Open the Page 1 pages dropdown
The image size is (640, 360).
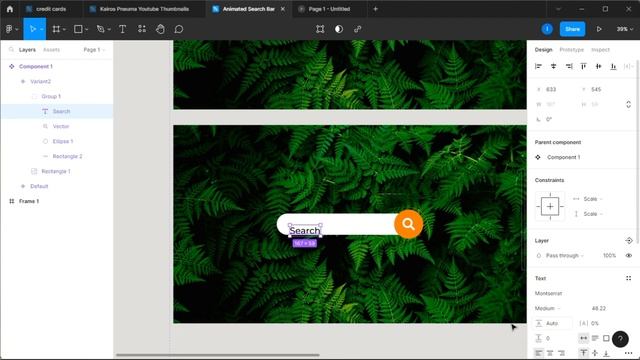point(94,50)
